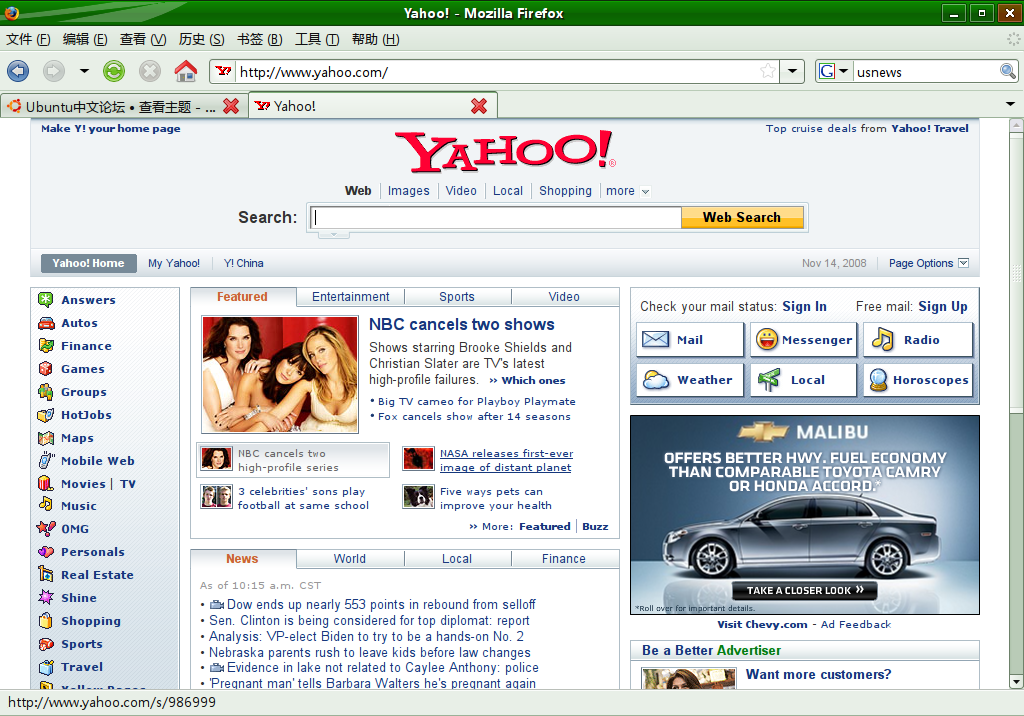Select the Entertainment tab in Featured panel
Screen dimensions: 1024x716
[351, 297]
